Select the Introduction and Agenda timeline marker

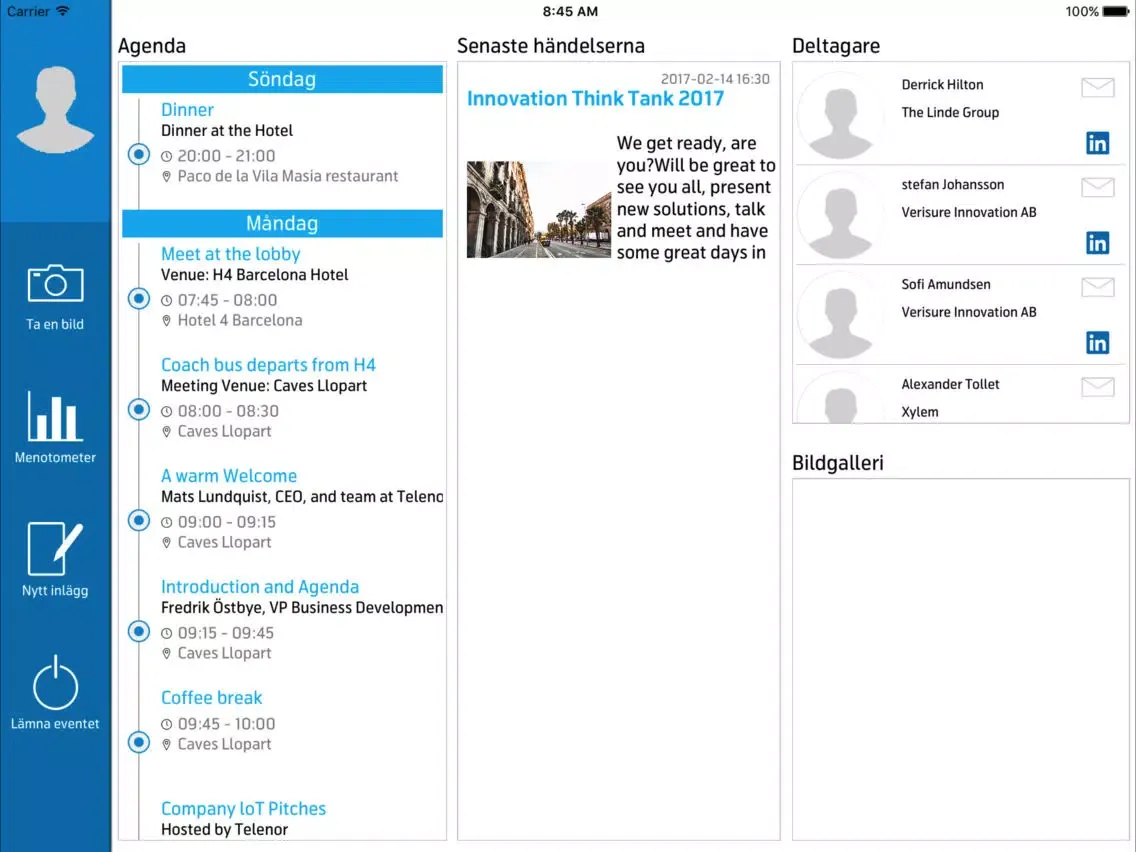pos(138,631)
